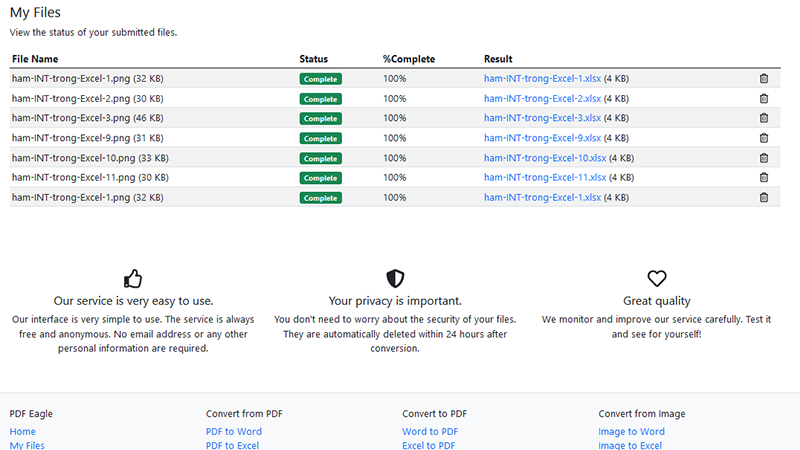
Task: Select the PDF to Word converter link
Action: pyautogui.click(x=234, y=432)
